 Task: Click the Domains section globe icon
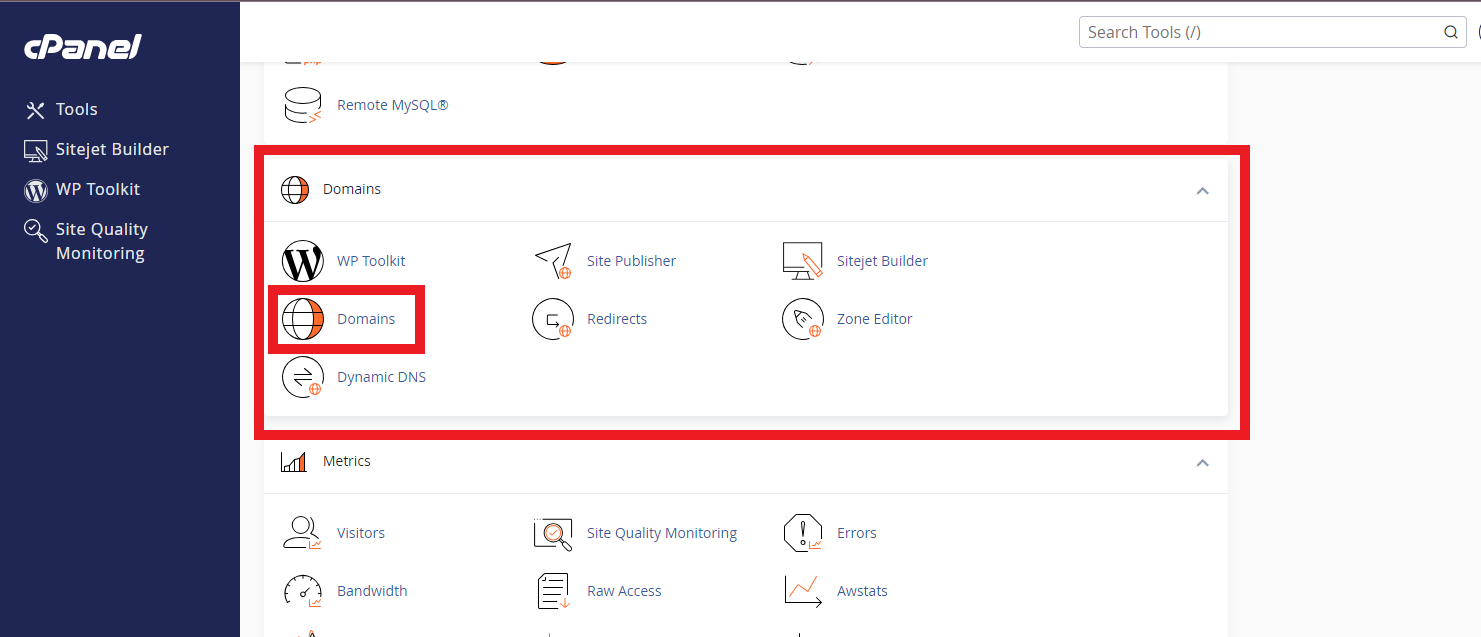[295, 189]
